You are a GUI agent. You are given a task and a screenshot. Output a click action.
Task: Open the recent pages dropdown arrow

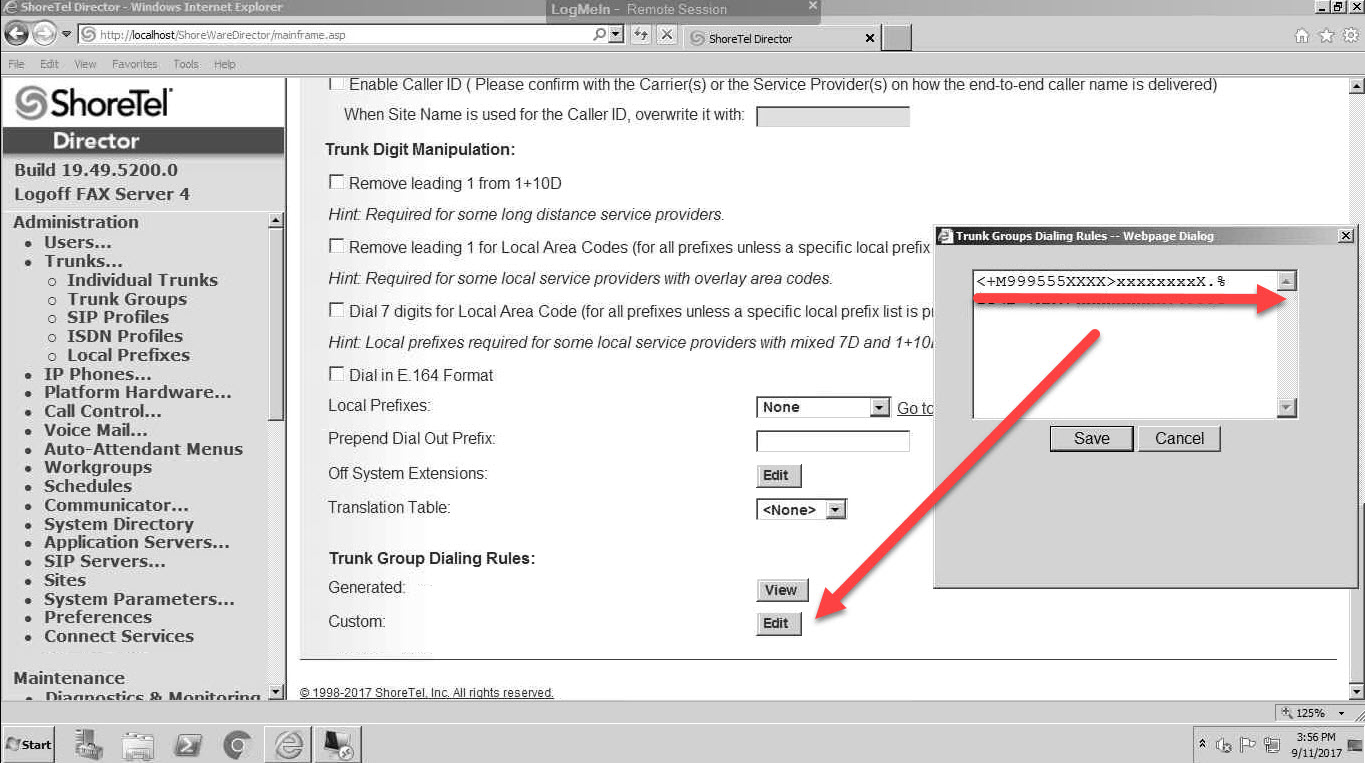[67, 34]
